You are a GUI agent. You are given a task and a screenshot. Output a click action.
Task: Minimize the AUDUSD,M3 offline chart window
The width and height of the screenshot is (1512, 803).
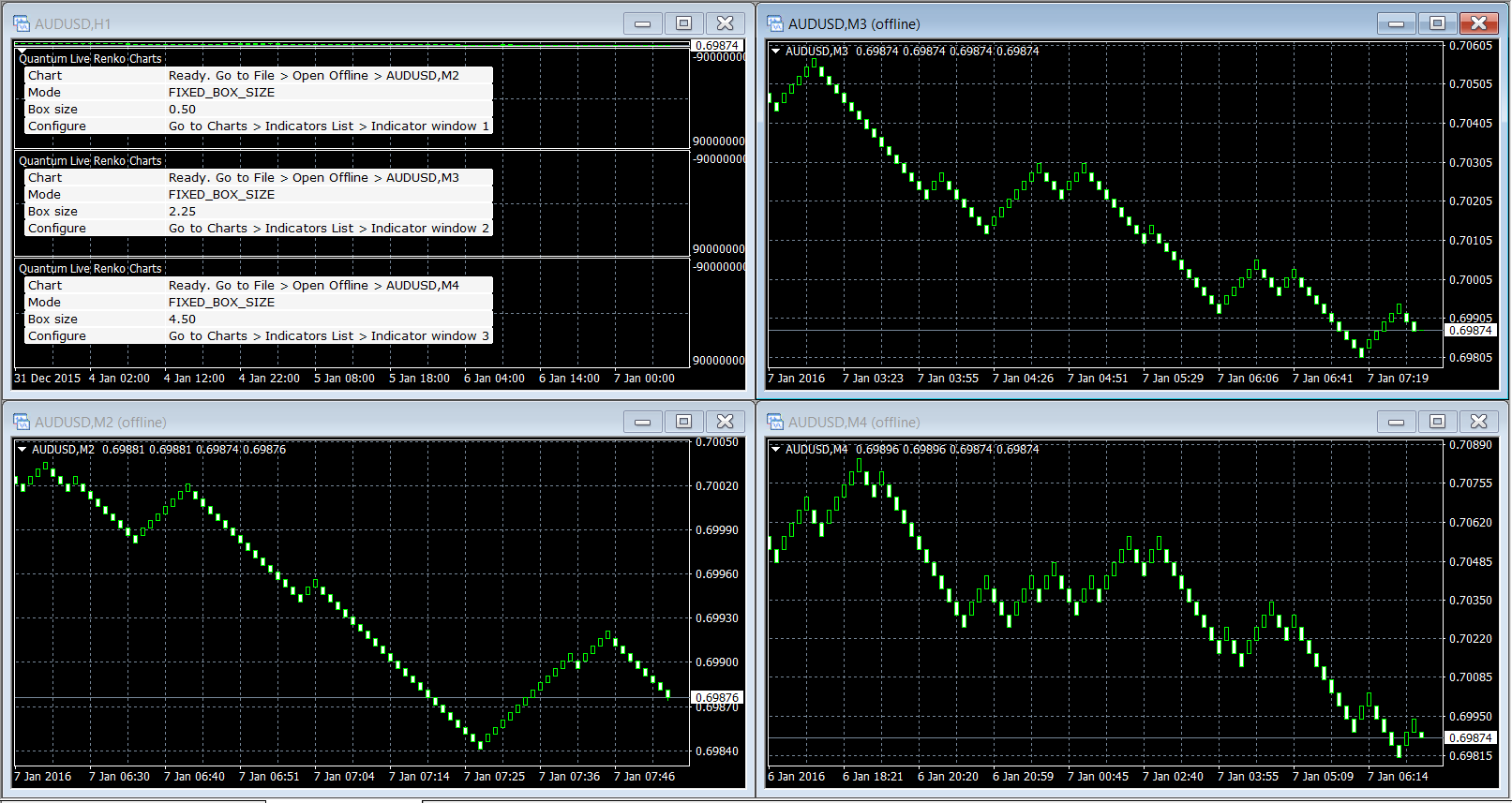coord(1396,23)
